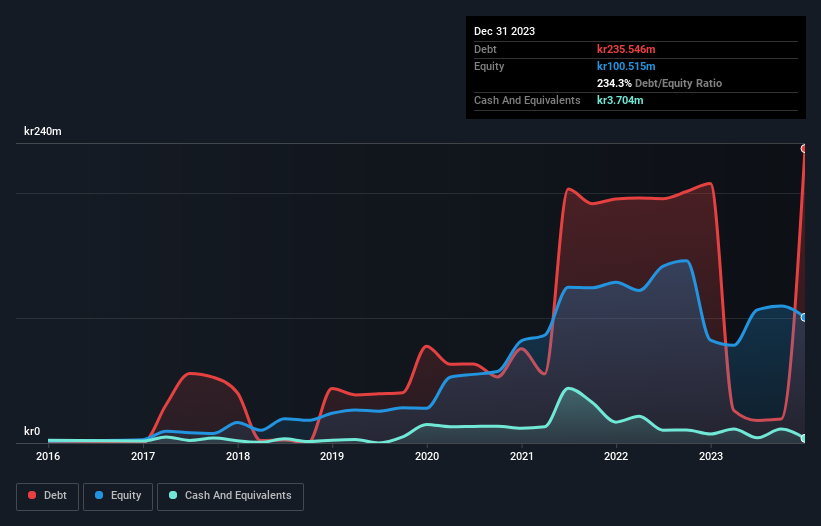Click the blue Equity data point at chart end

click(x=804, y=317)
